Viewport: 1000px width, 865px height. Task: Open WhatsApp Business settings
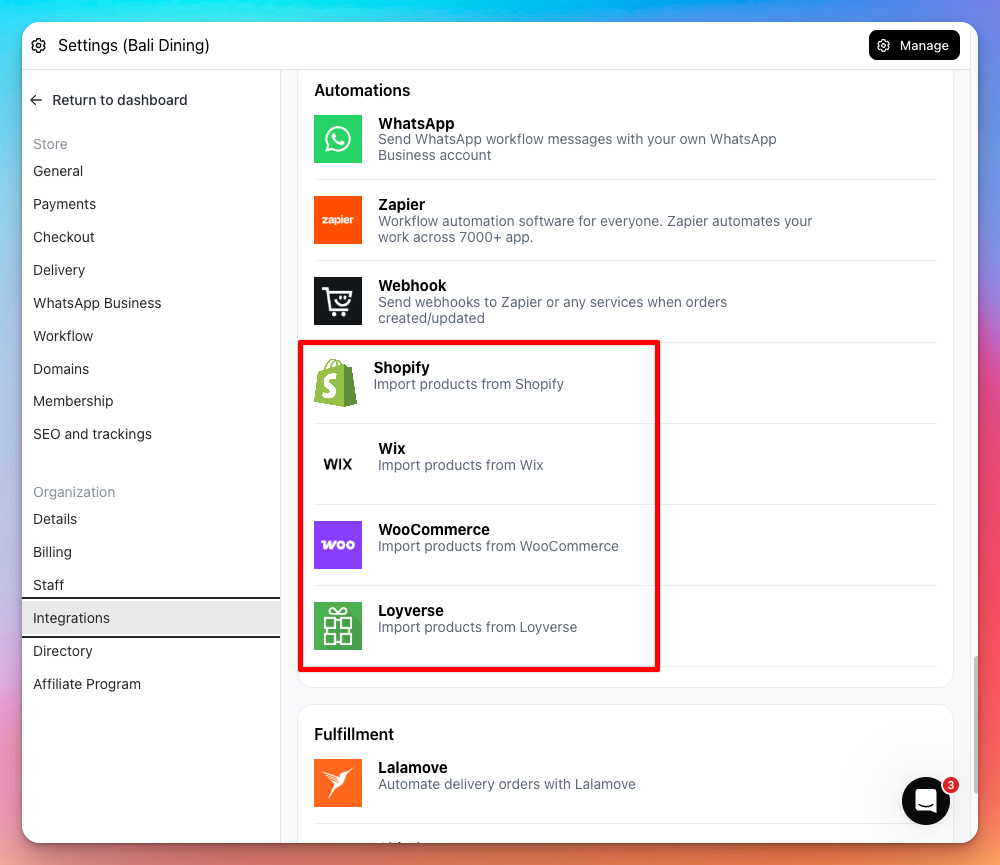coord(97,303)
